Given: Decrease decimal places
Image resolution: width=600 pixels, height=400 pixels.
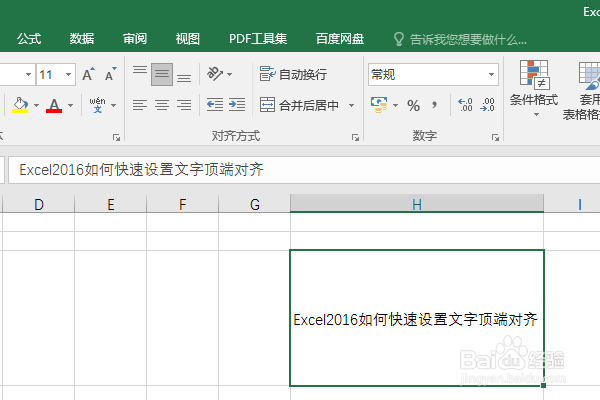Looking at the screenshot, I should pyautogui.click(x=488, y=104).
